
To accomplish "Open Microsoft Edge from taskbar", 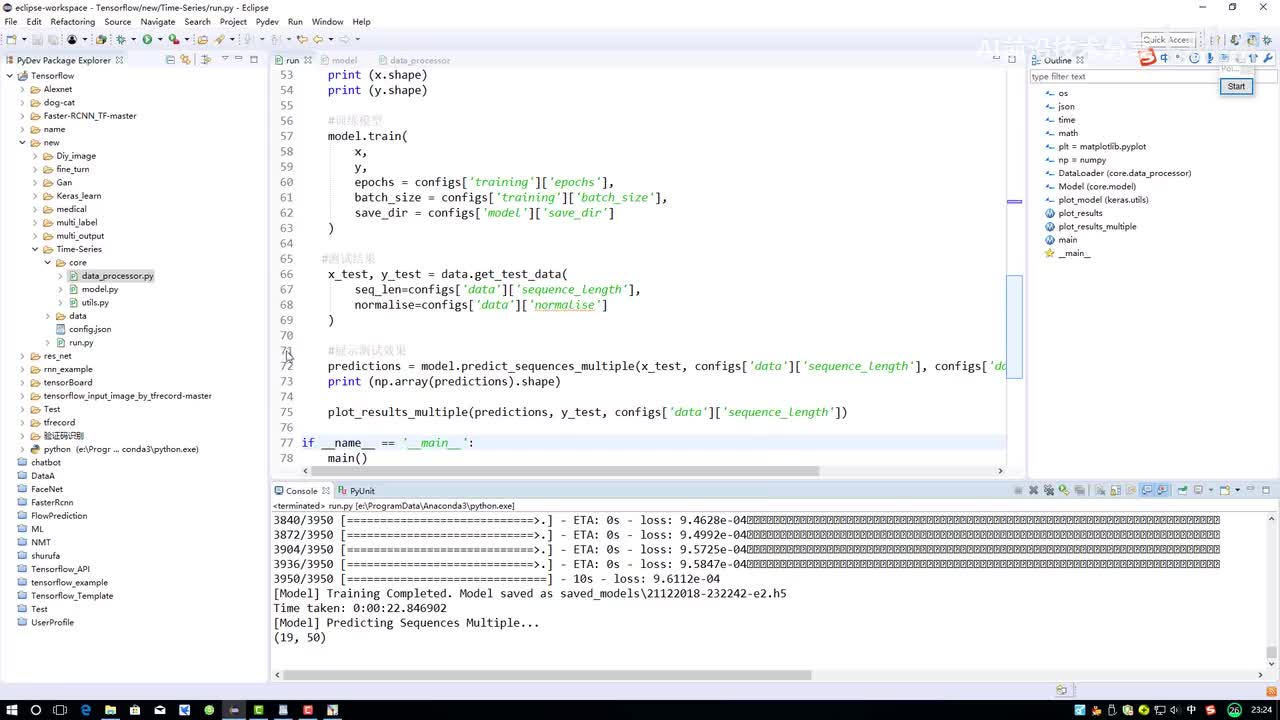I will [86, 710].
